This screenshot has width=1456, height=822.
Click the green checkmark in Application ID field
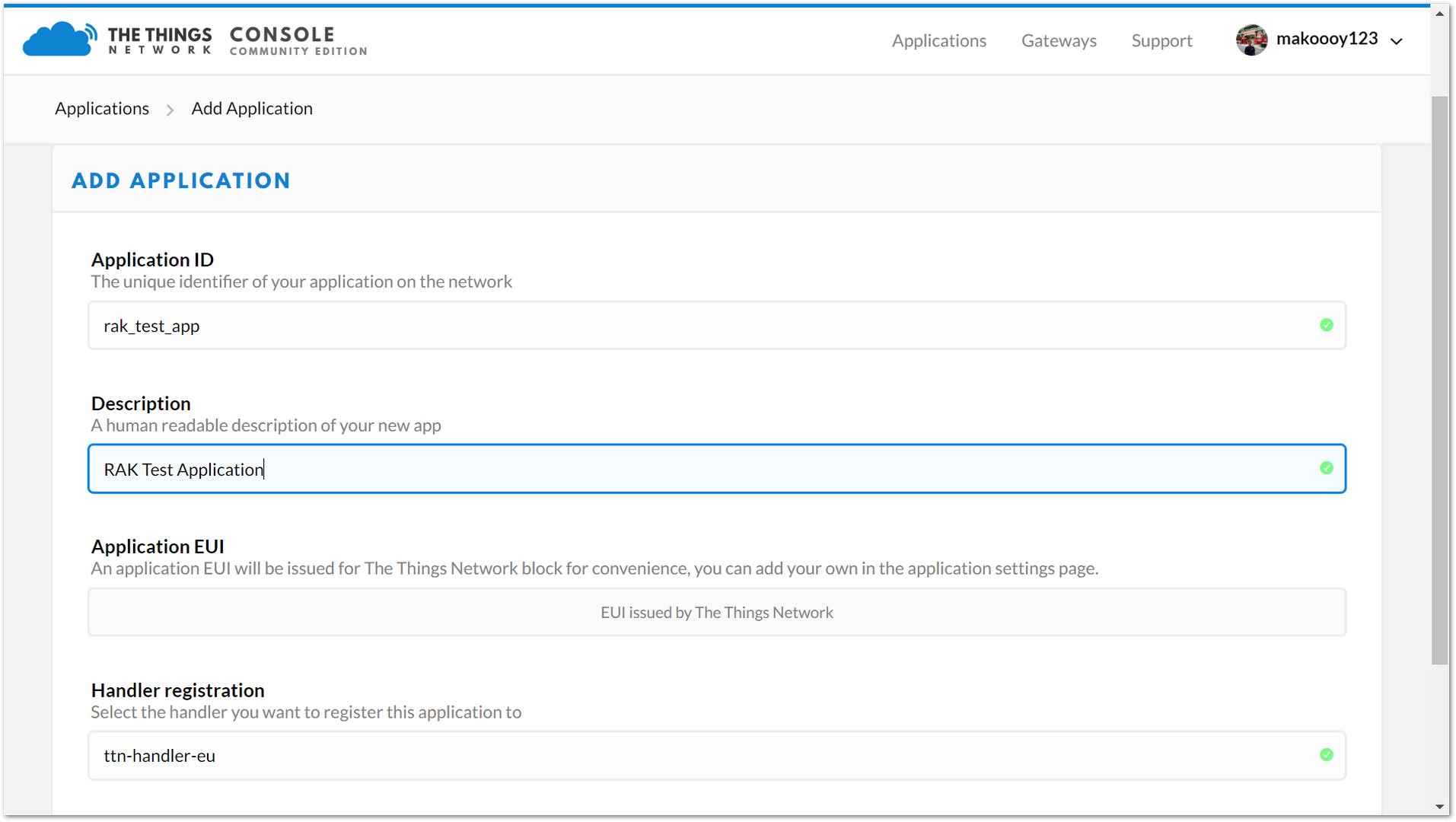(1327, 325)
